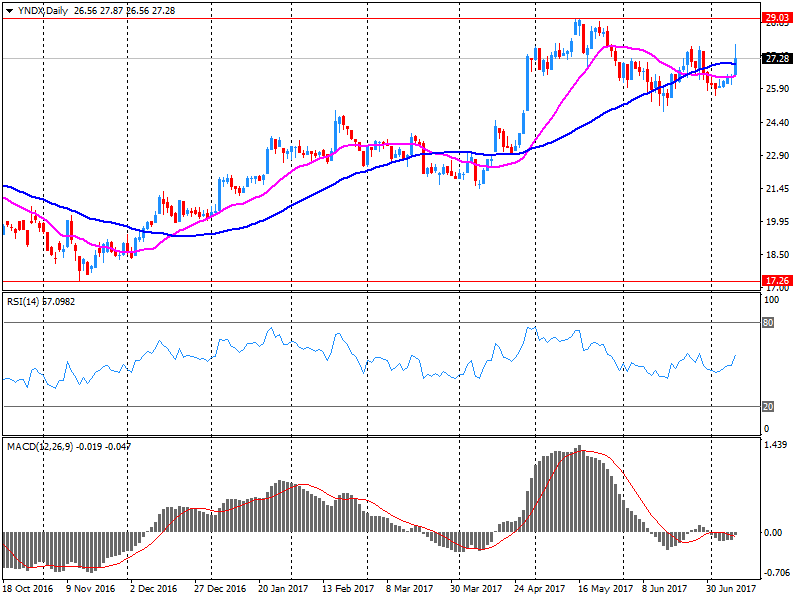Select the 19.95 price axis value

click(777, 222)
